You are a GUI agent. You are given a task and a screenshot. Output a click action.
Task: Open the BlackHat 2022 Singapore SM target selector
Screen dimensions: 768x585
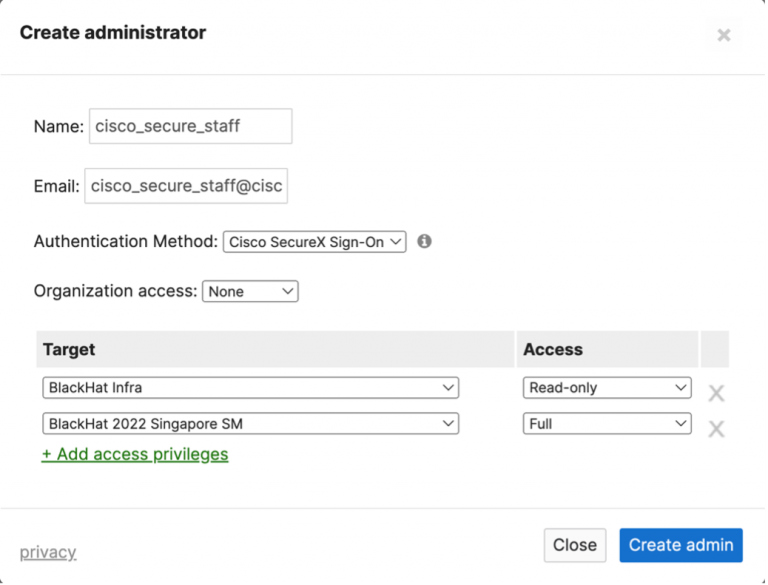250,423
